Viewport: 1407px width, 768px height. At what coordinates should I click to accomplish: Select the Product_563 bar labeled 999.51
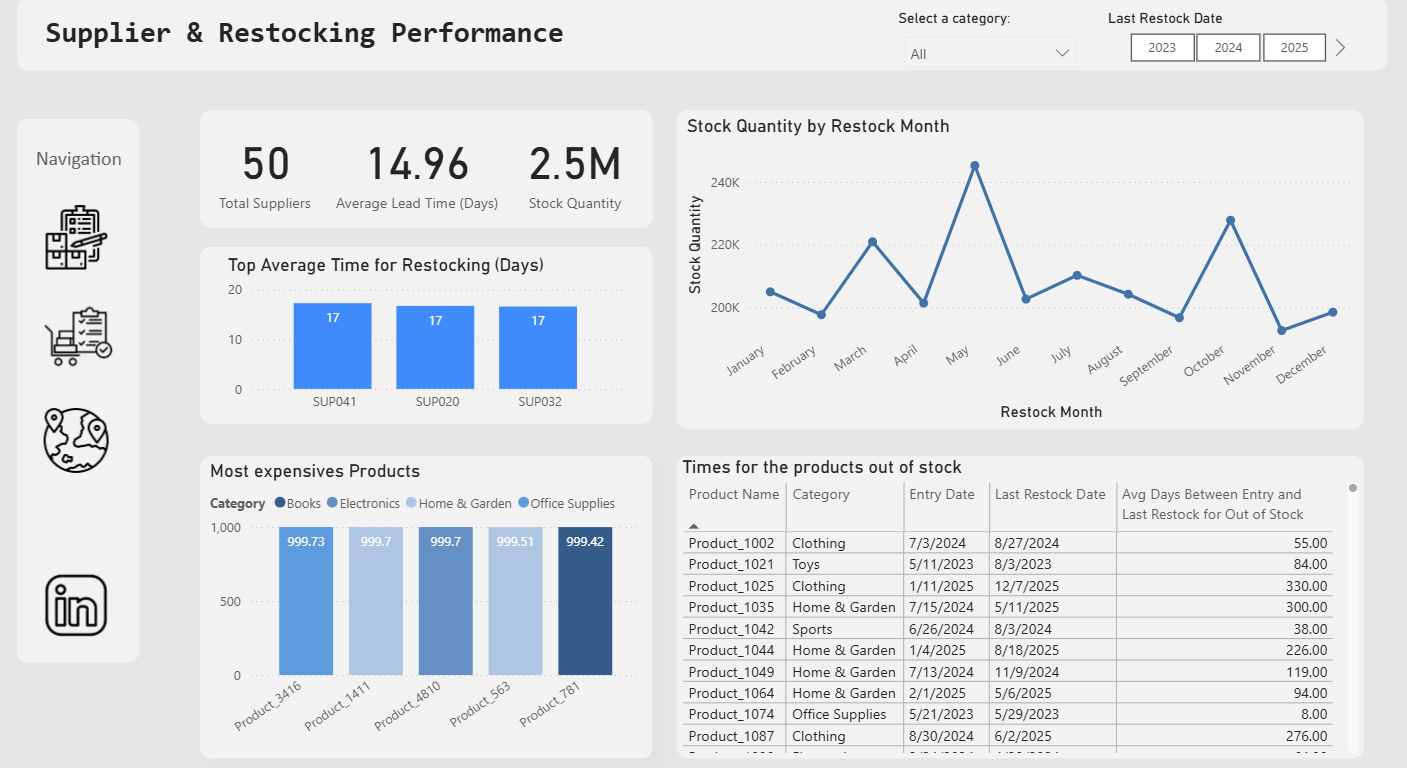pos(515,601)
